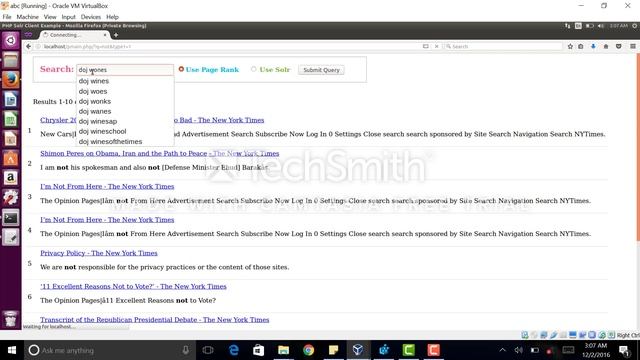640x360 pixels.
Task: Choose suggestion 'doj winesofthetimes'
Action: click(x=125, y=141)
